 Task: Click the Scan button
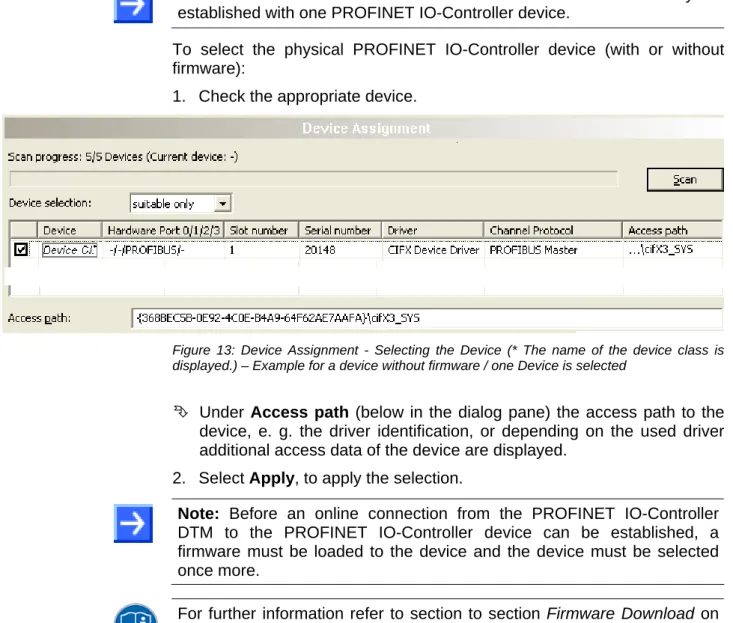pyautogui.click(x=685, y=180)
